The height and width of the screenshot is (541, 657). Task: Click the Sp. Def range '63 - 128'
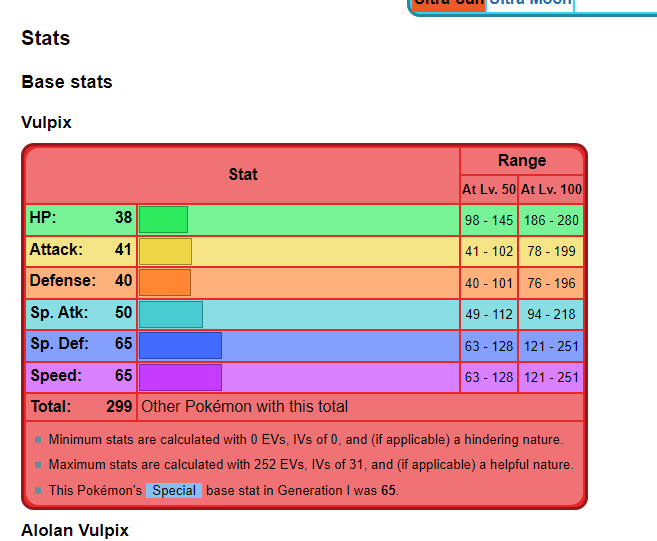(489, 346)
